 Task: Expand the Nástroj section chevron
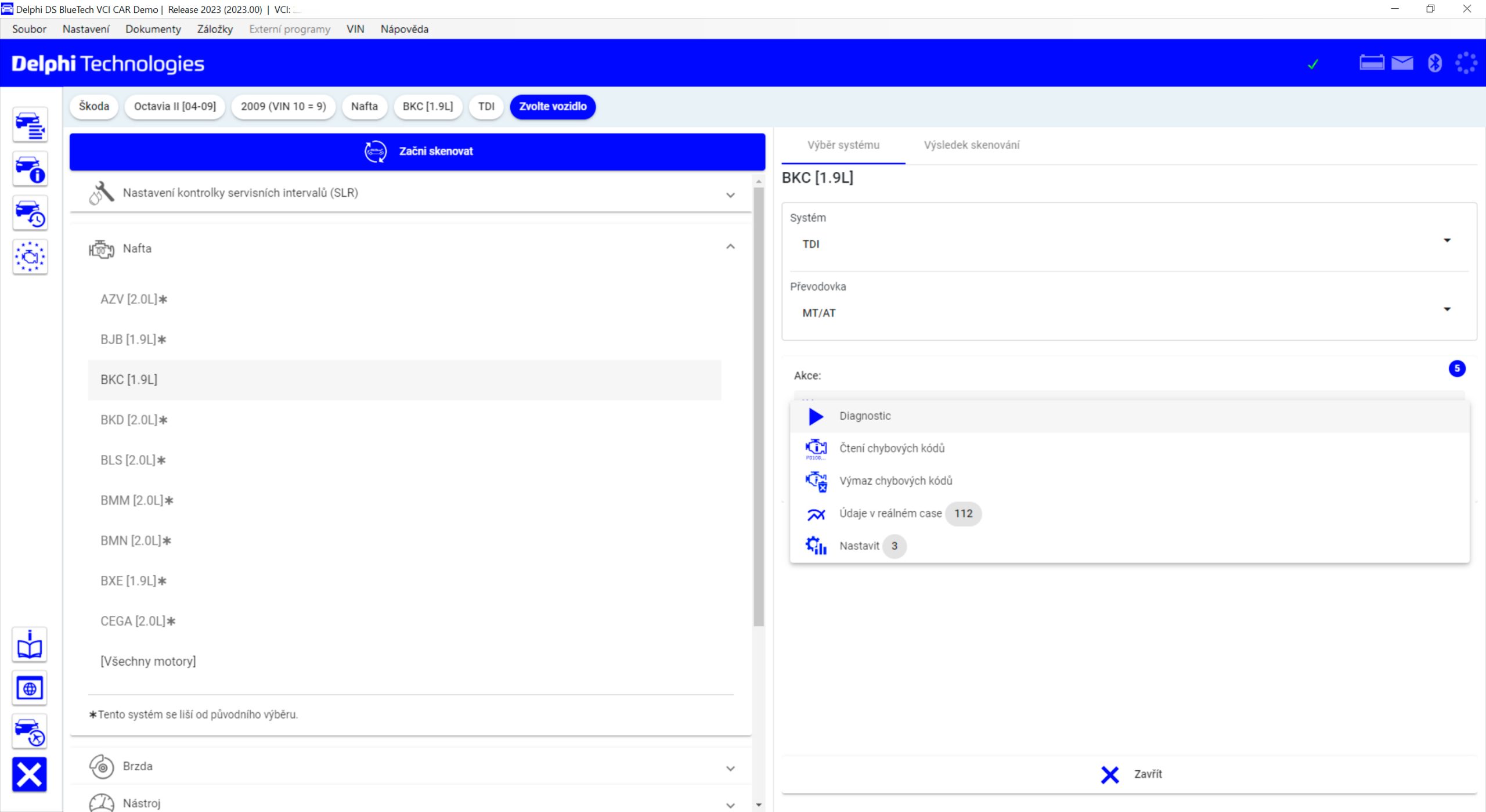pos(731,806)
